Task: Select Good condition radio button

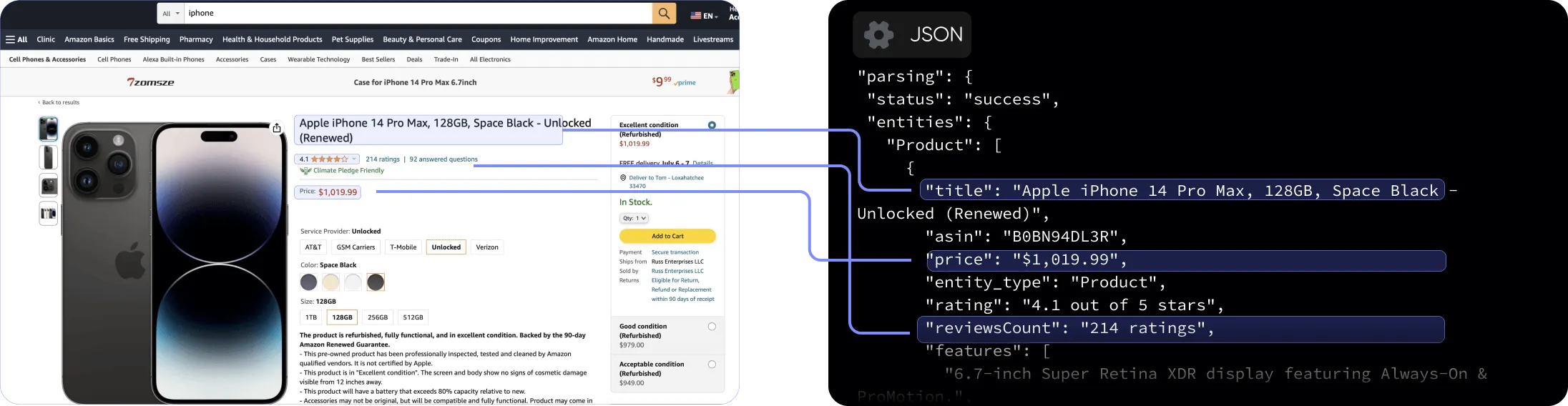Action: pos(712,327)
